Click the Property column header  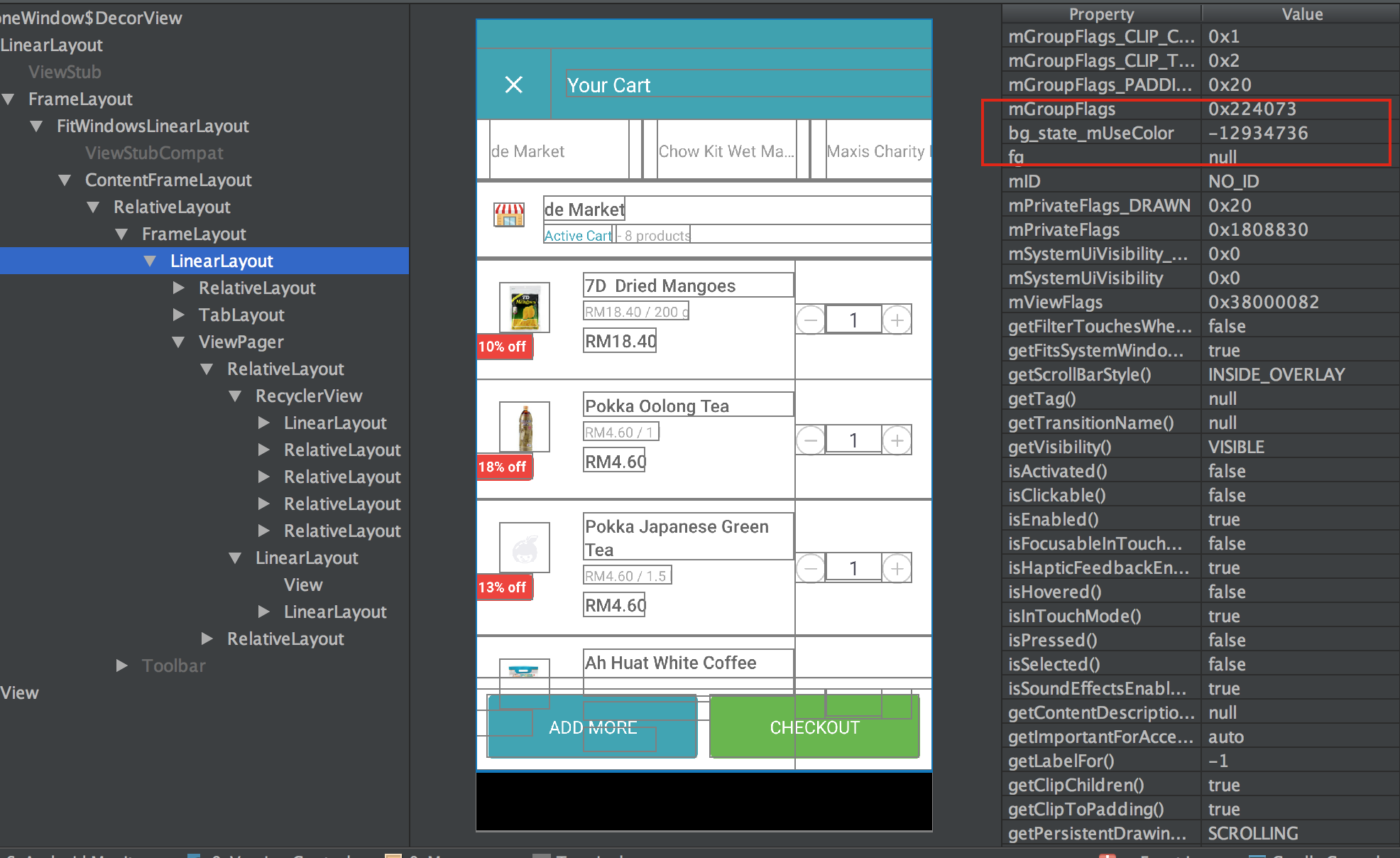[1102, 14]
